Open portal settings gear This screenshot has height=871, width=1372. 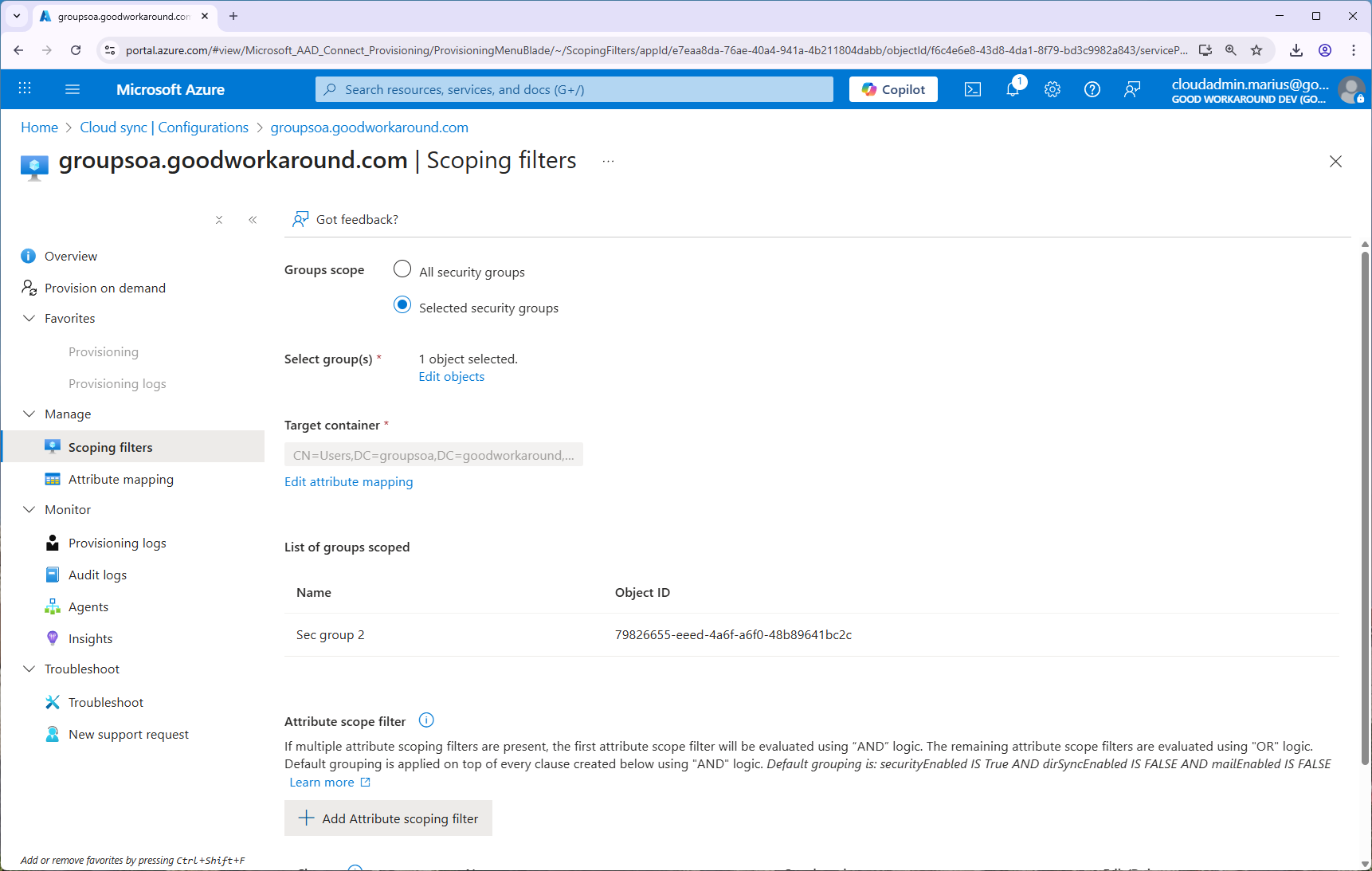(1053, 90)
